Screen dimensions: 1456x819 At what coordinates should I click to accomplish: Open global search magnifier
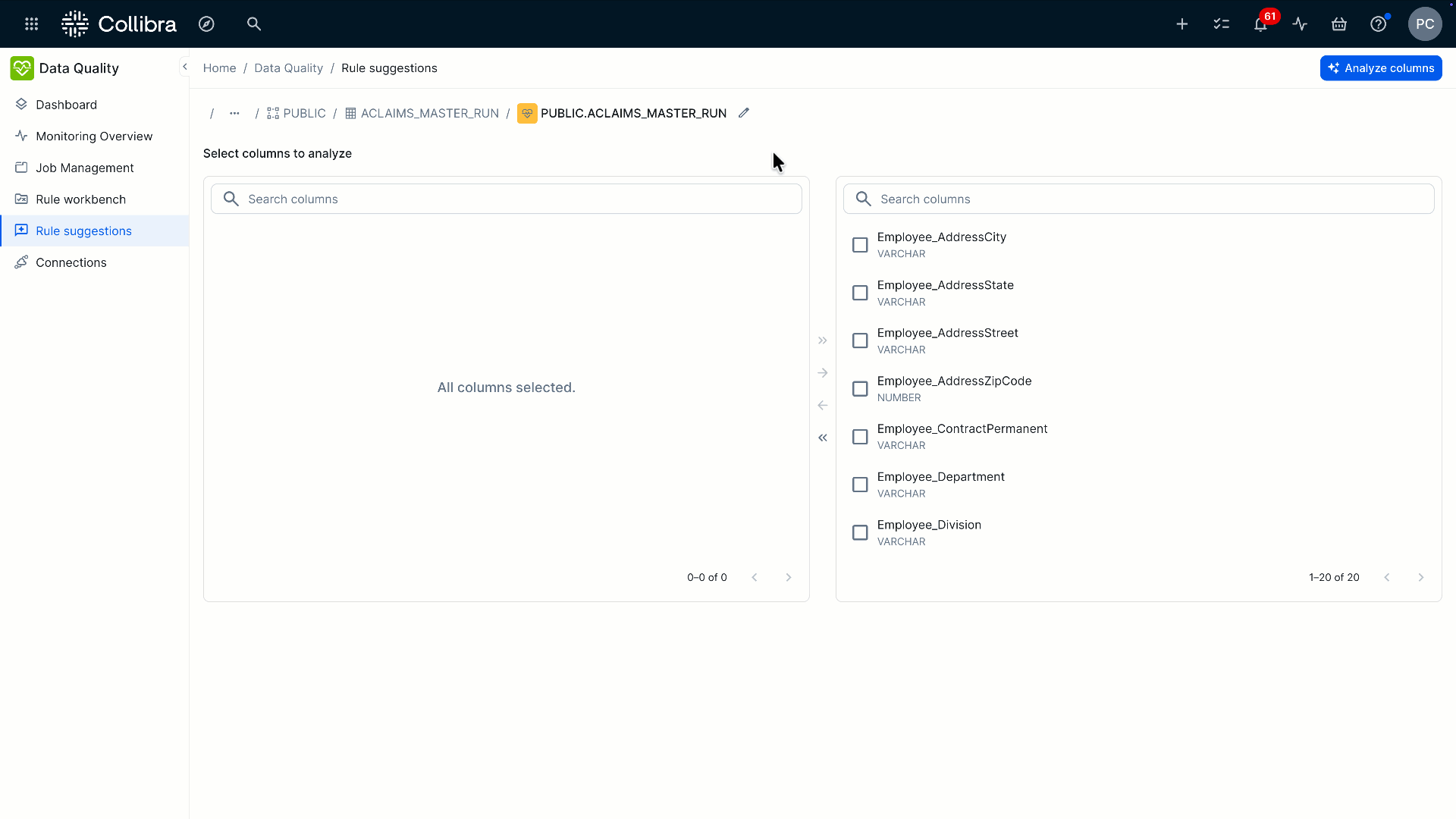click(254, 24)
